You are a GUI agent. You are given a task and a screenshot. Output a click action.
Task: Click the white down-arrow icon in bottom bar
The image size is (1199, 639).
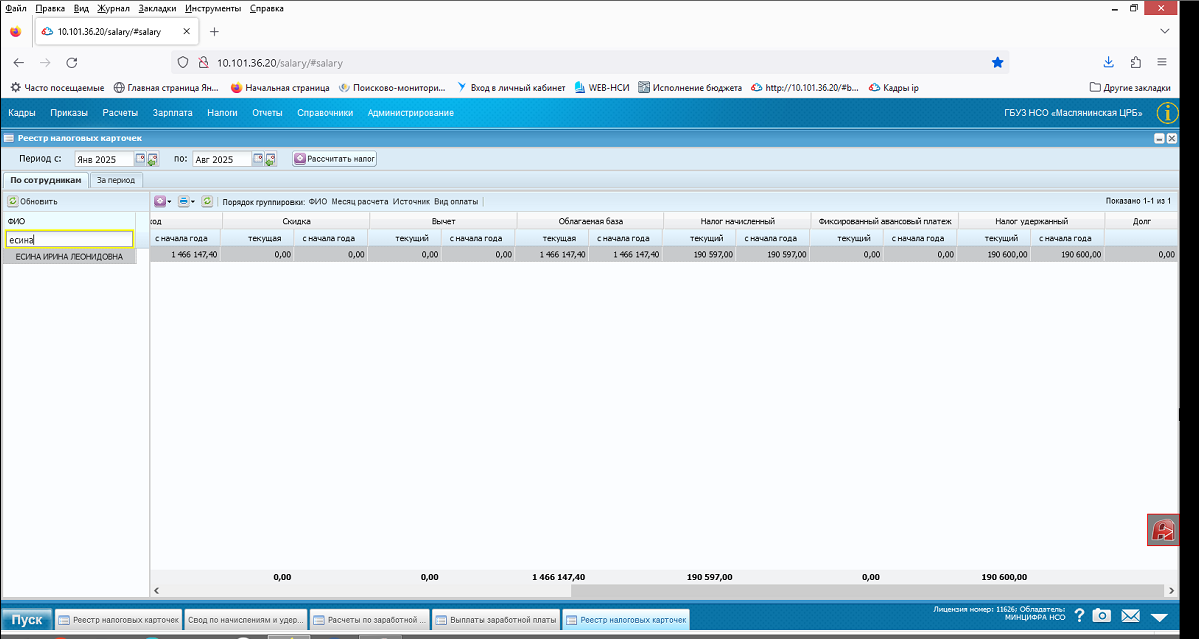pyautogui.click(x=1159, y=617)
